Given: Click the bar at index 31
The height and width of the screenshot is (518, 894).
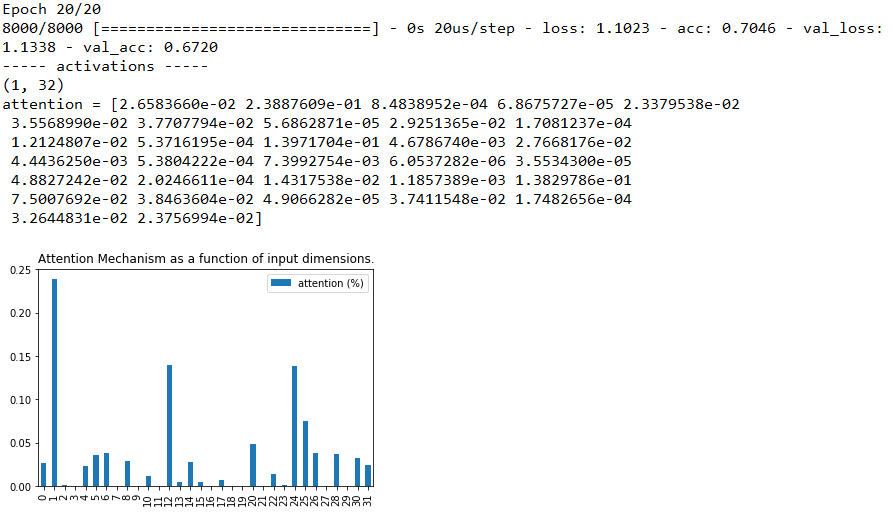Looking at the screenshot, I should pos(368,476).
